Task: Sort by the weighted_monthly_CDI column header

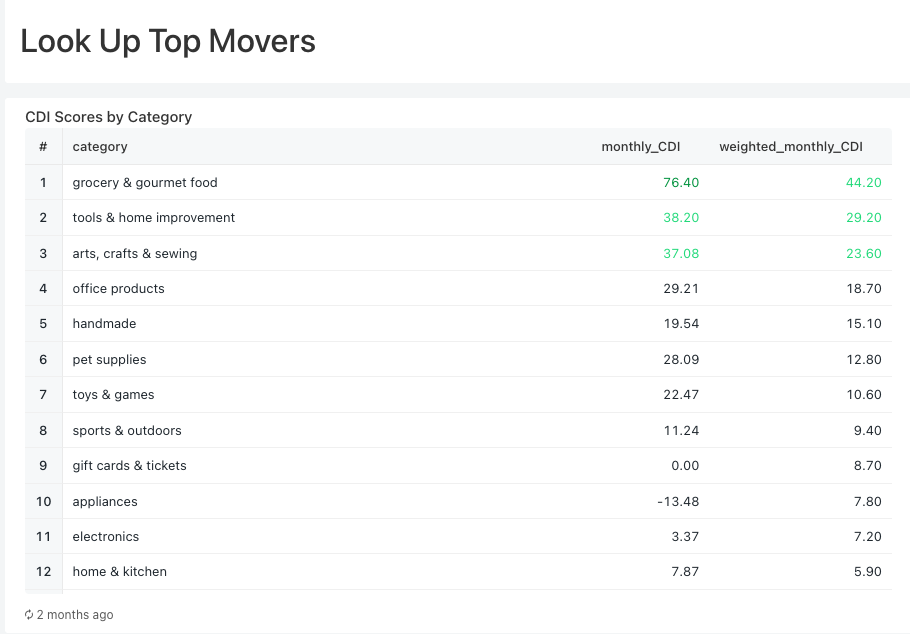Action: click(x=790, y=147)
